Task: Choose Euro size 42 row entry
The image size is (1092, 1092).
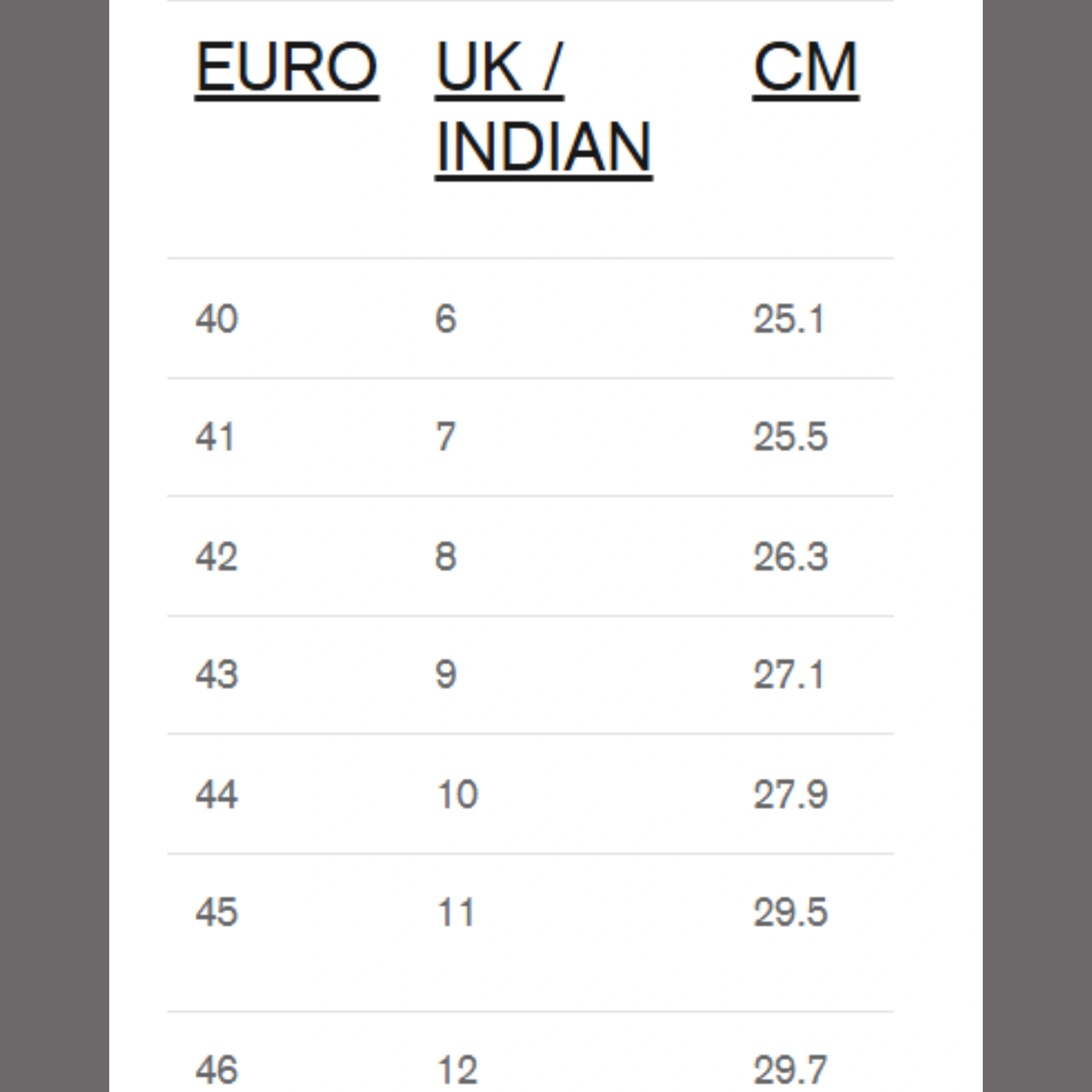Action: 216,557
